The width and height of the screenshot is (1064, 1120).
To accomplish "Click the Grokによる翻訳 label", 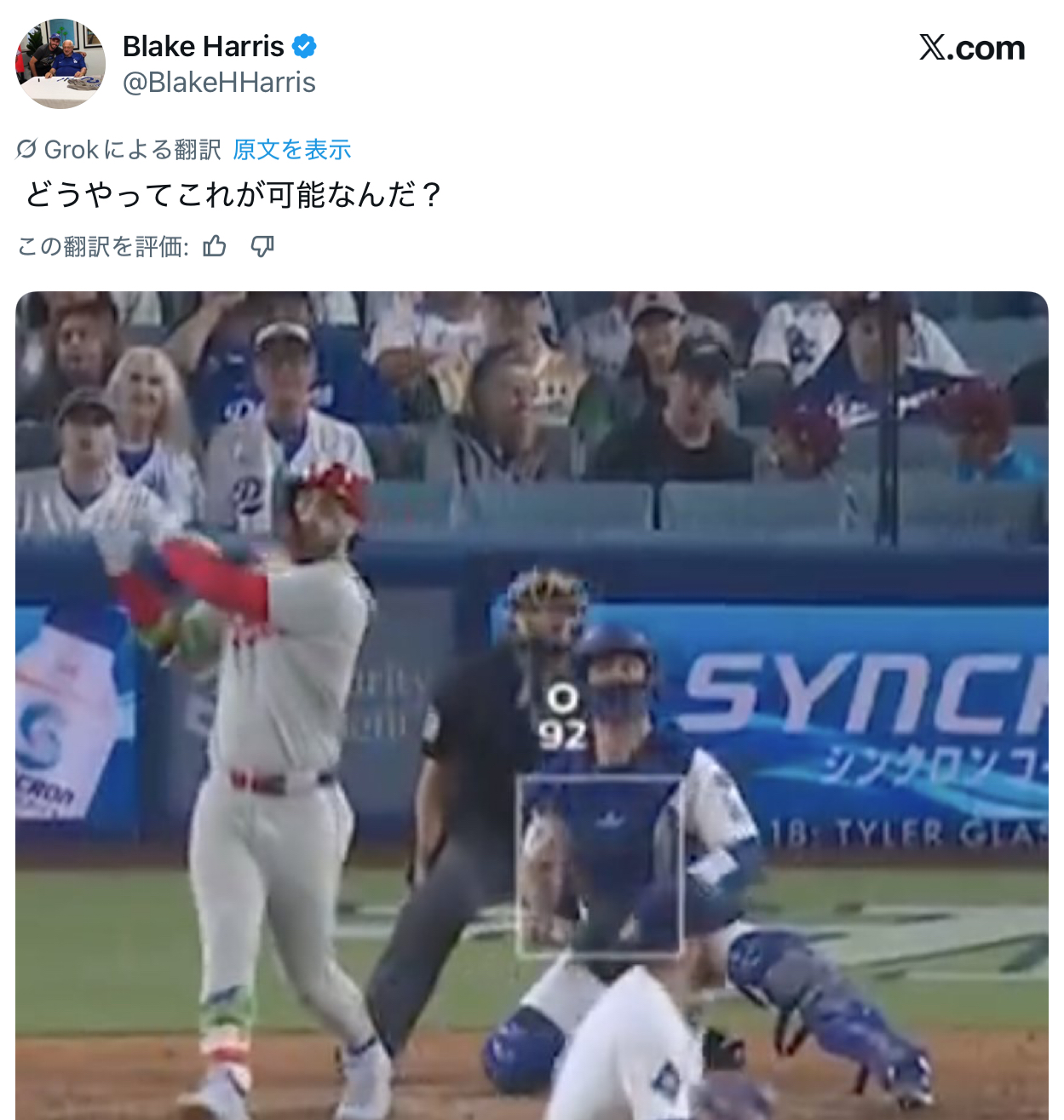I will point(132,150).
